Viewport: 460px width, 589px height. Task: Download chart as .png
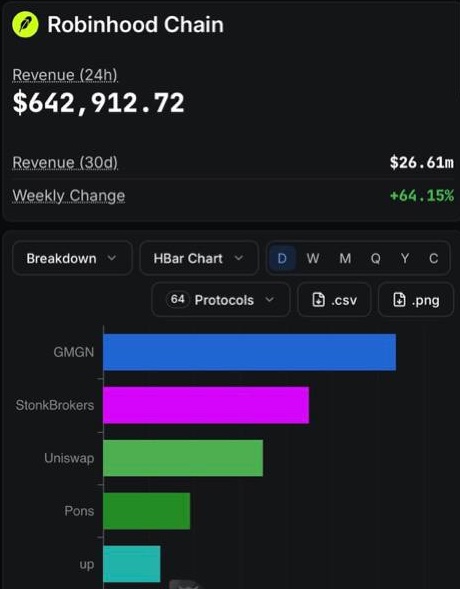[416, 300]
